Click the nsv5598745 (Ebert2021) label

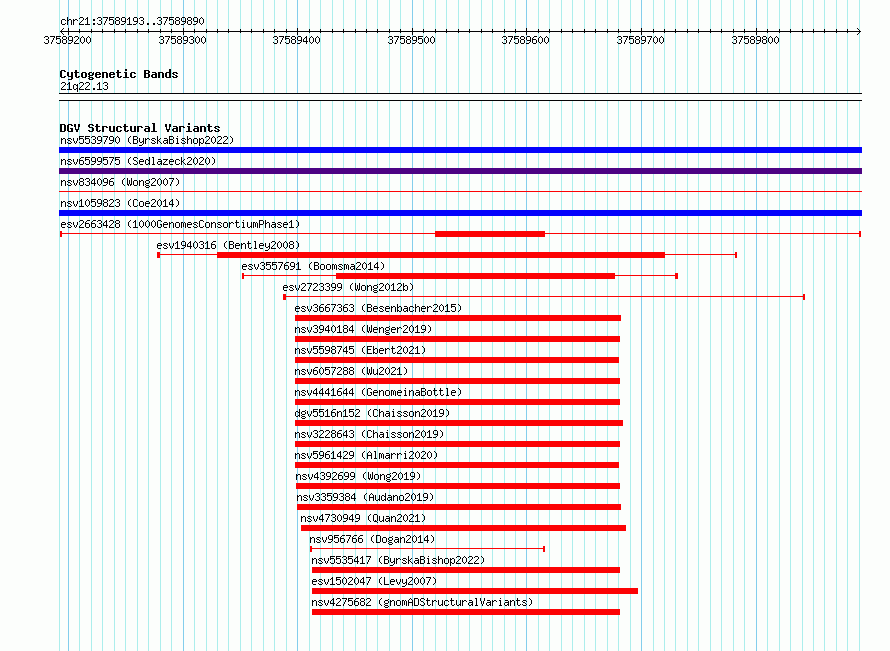pos(360,350)
